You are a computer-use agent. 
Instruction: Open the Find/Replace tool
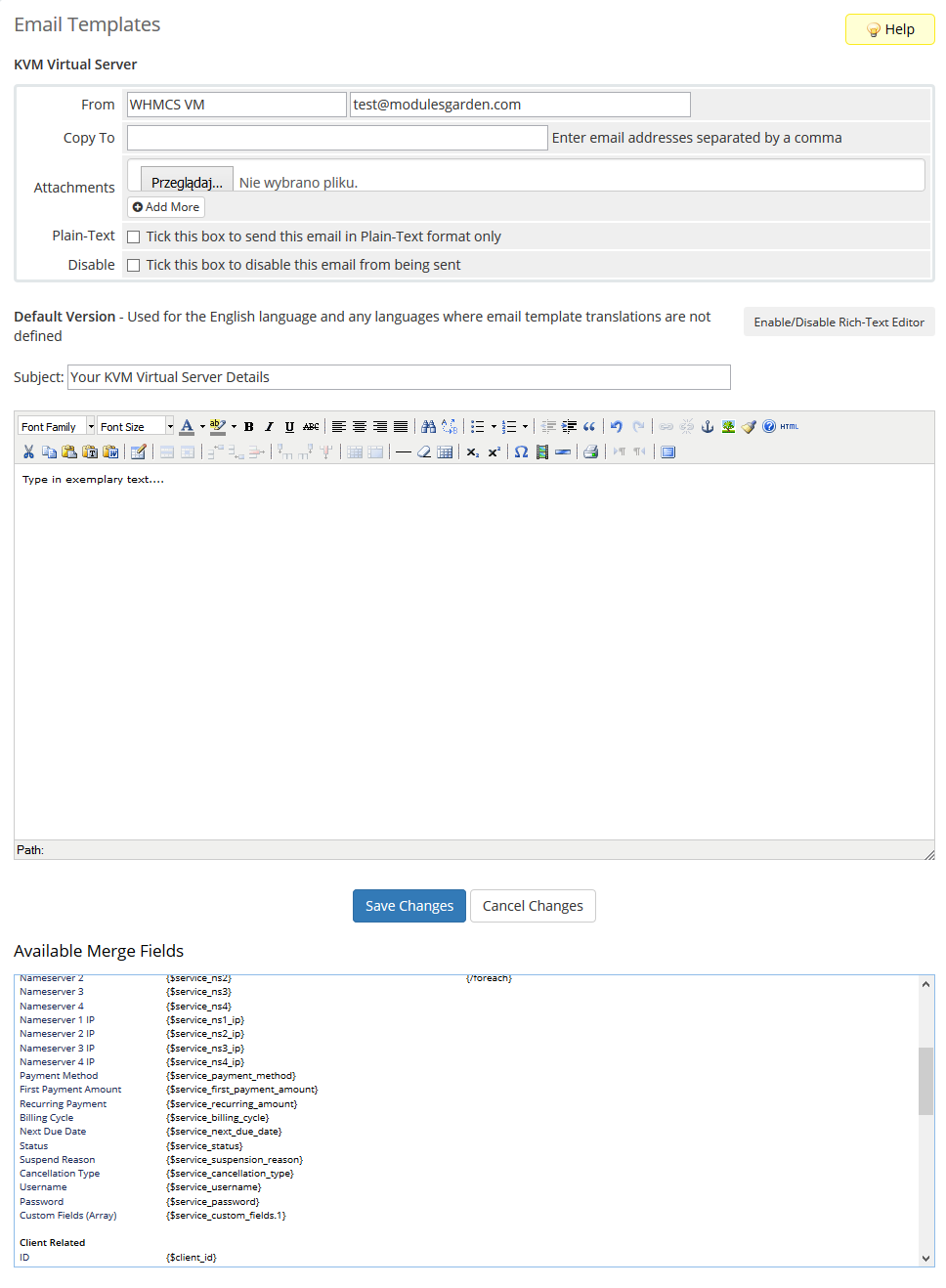click(x=450, y=426)
